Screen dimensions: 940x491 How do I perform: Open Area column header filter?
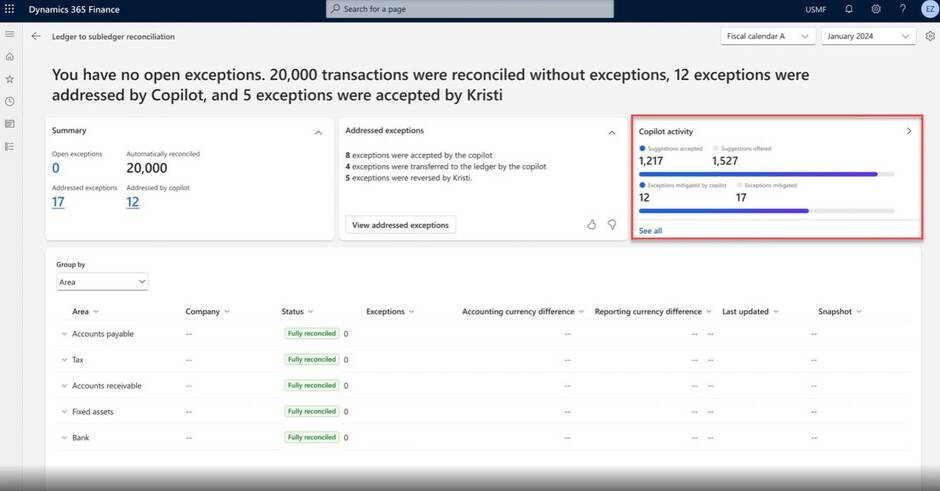[x=96, y=312]
